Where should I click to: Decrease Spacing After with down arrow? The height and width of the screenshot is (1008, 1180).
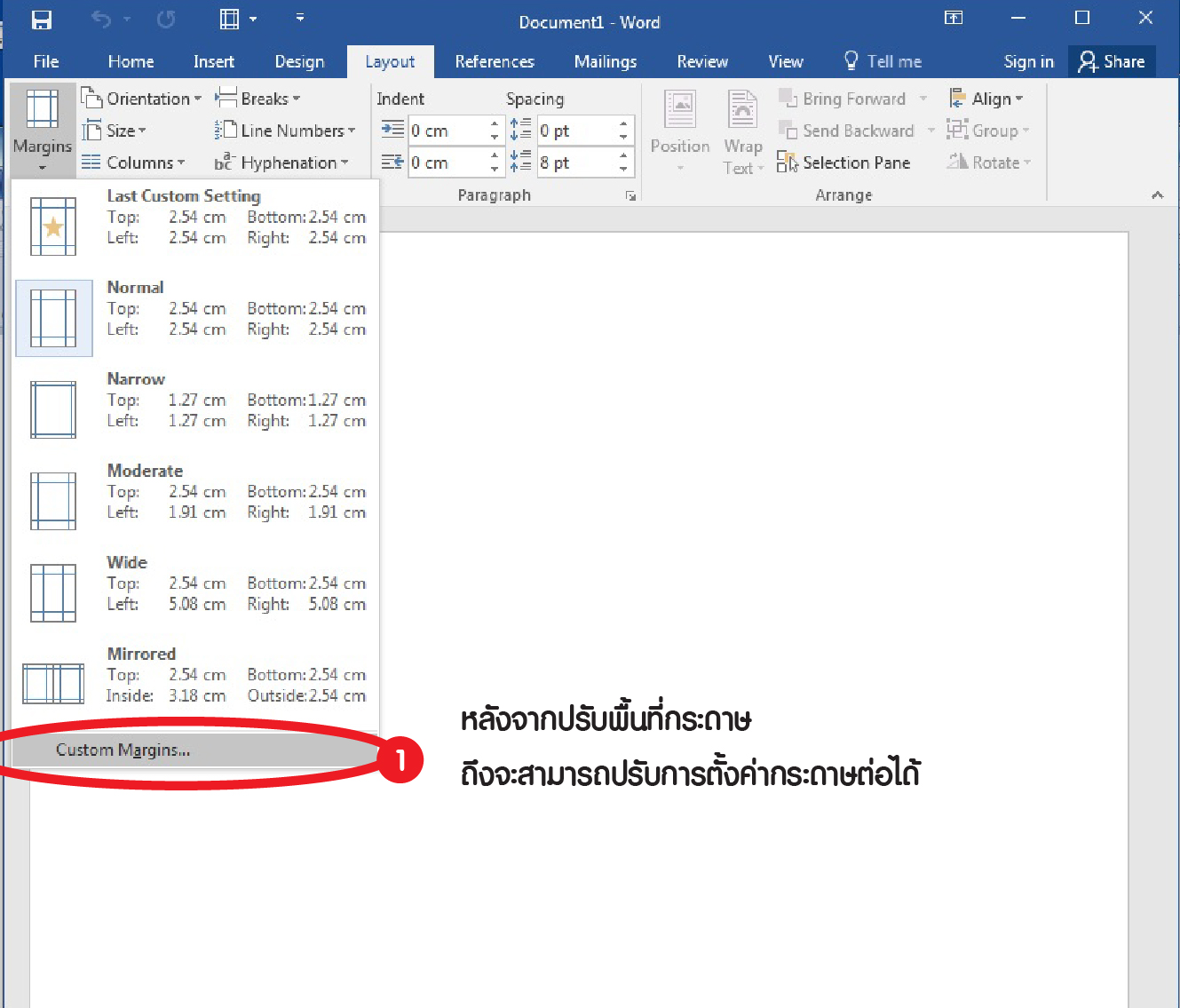[x=624, y=169]
